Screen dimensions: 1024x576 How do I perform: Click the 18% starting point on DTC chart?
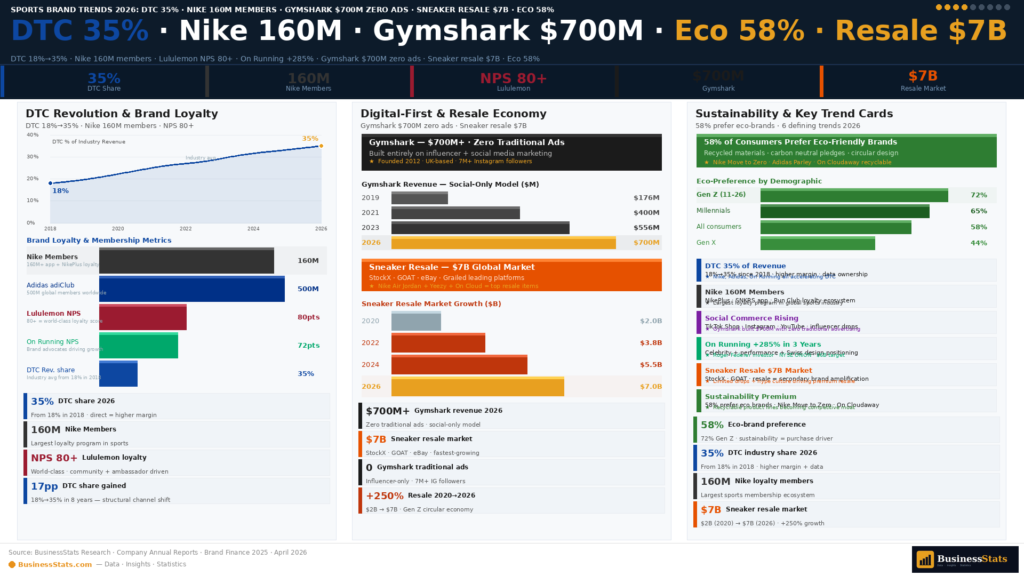(x=50, y=183)
